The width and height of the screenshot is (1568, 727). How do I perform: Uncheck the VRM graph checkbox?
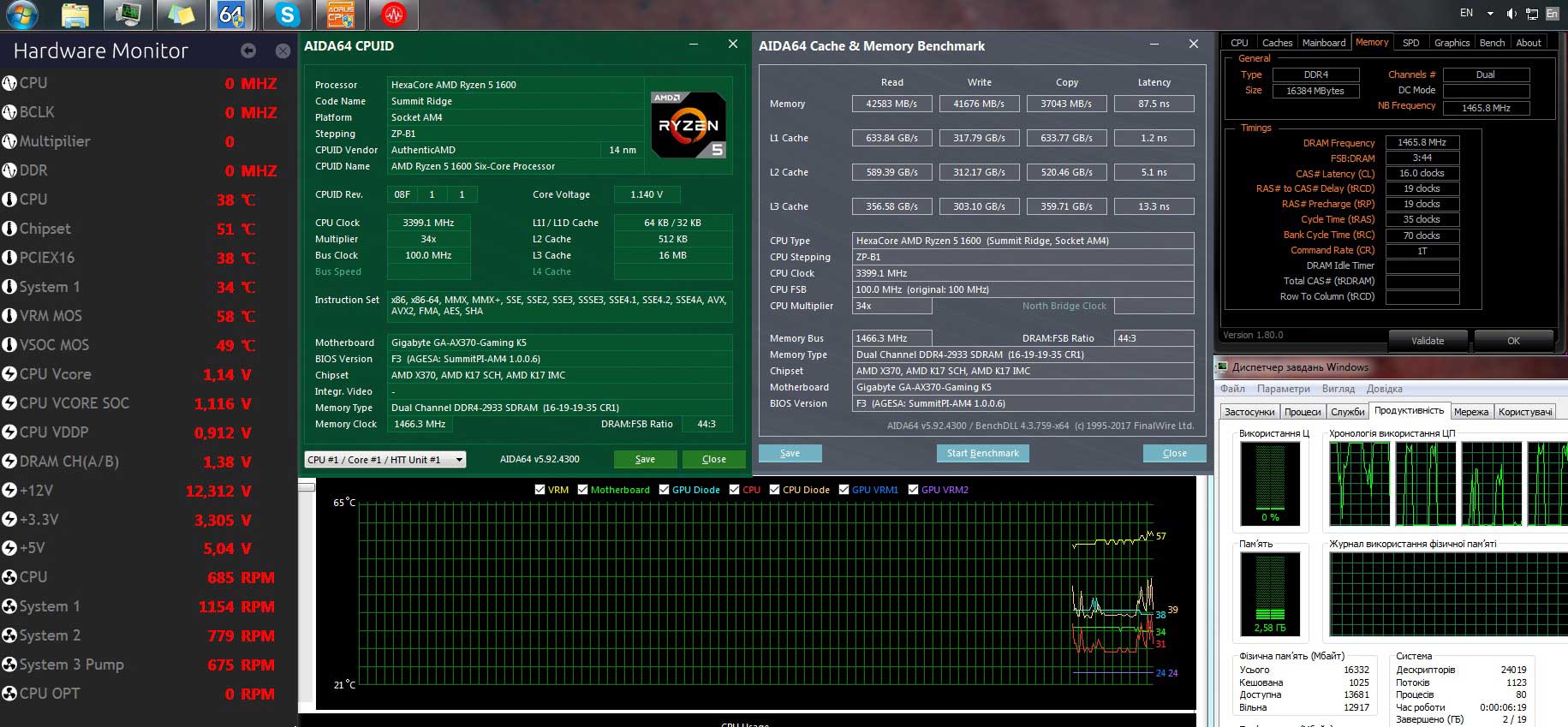[540, 490]
